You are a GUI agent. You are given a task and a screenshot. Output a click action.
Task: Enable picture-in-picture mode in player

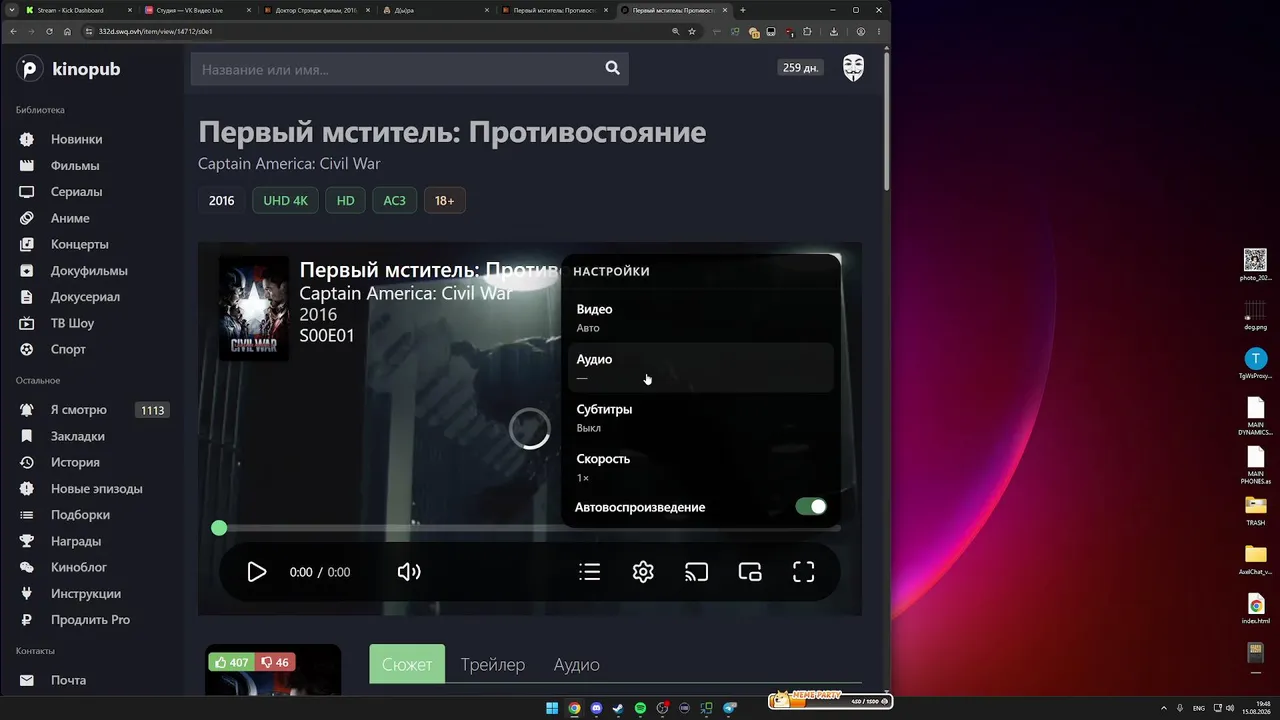pos(750,572)
